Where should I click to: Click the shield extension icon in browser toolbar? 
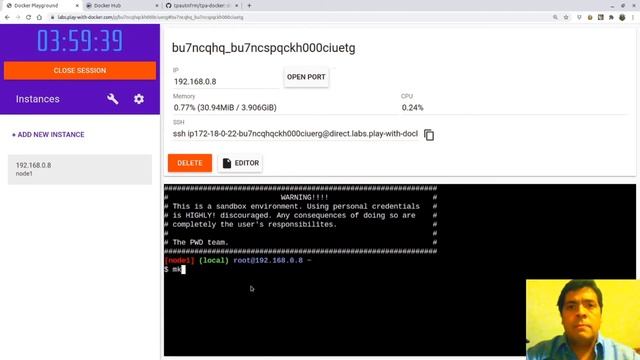click(579, 17)
